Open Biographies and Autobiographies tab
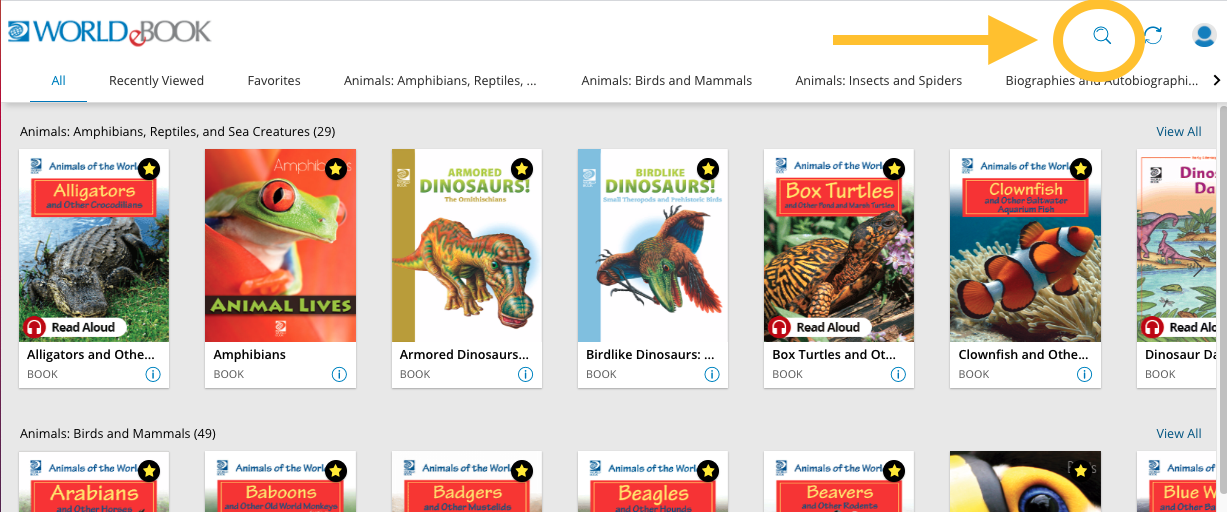 coord(1101,81)
